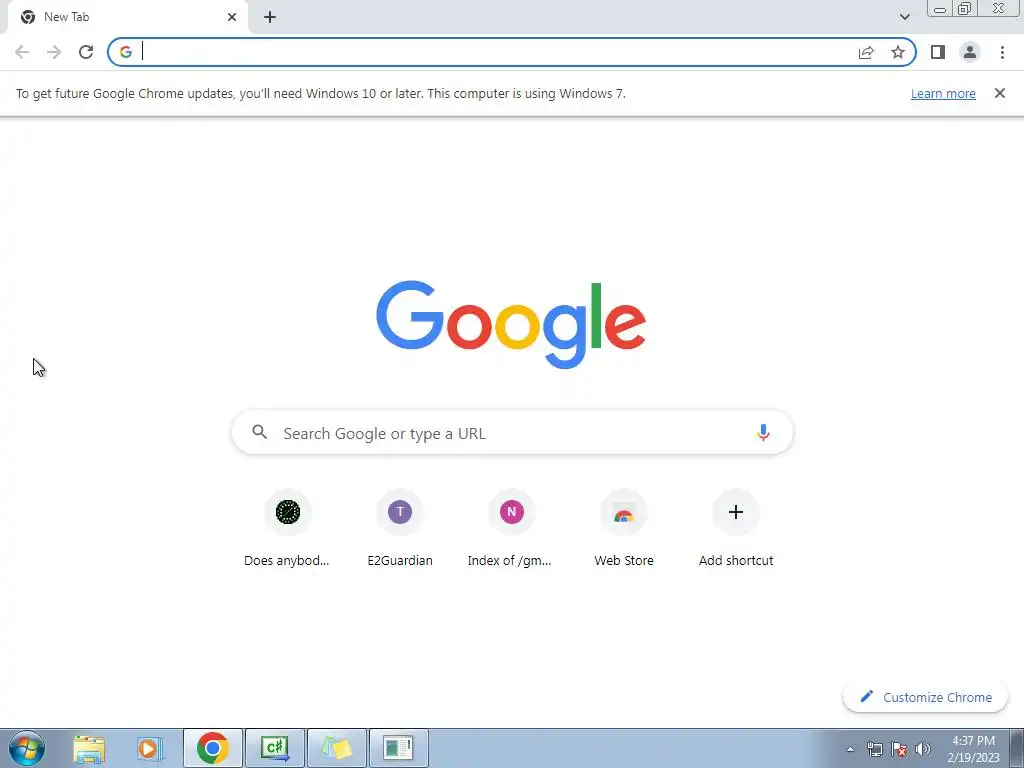Open the side panel icon
This screenshot has height=768, width=1024.
point(938,52)
